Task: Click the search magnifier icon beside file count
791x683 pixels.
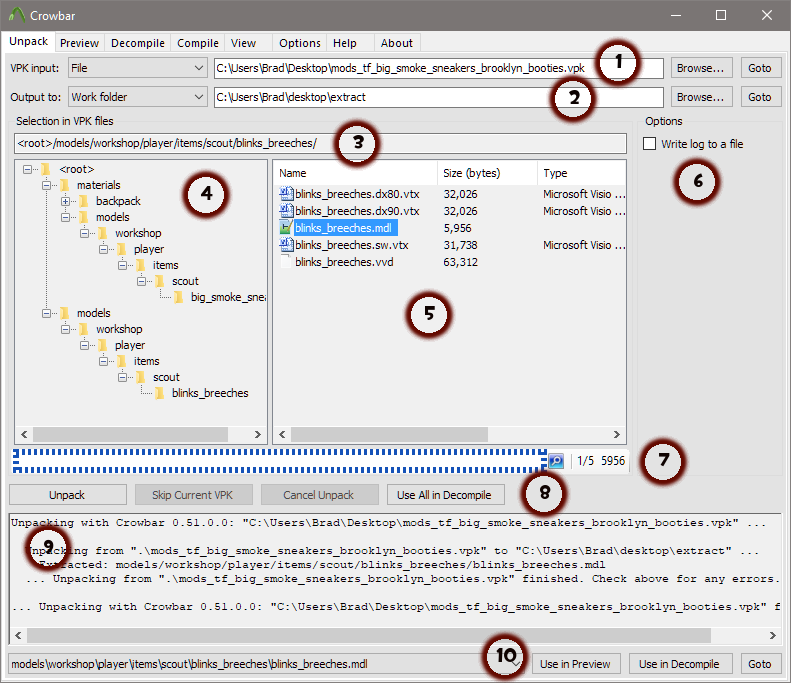Action: click(555, 461)
